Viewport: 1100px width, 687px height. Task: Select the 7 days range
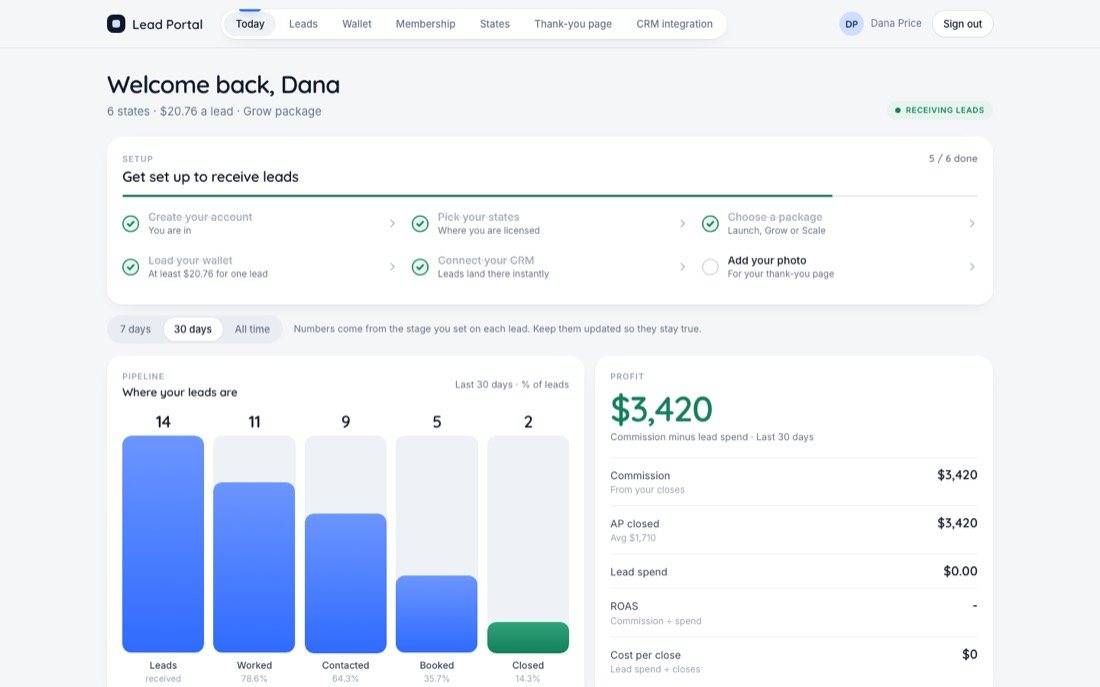pyautogui.click(x=135, y=329)
